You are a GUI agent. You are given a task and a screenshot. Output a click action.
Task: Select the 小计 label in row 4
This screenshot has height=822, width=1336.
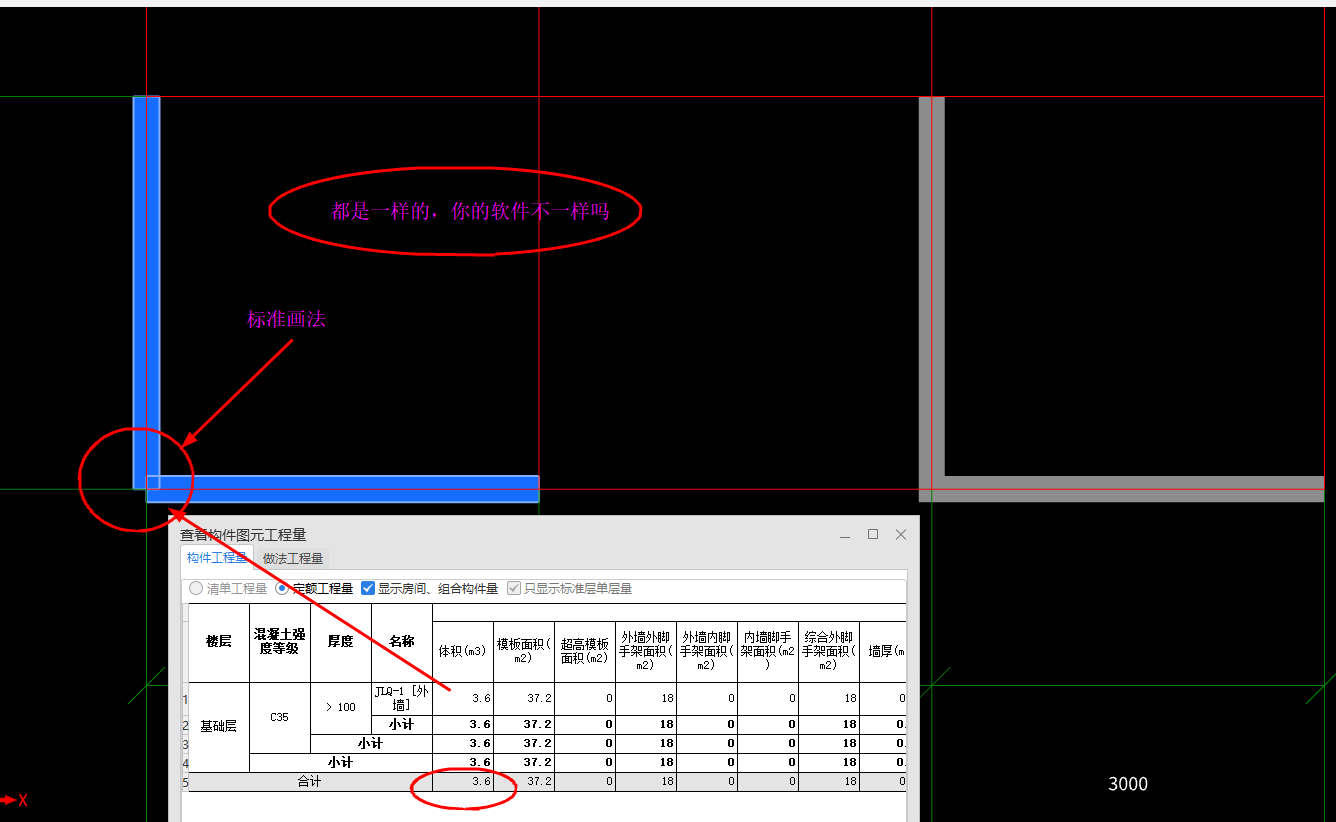(x=341, y=762)
